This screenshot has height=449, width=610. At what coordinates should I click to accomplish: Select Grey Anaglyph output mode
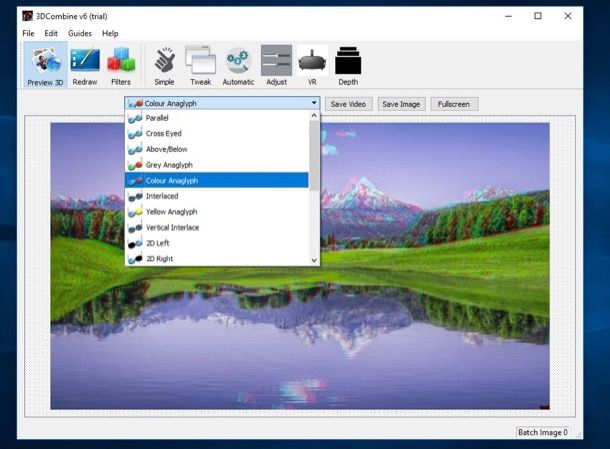tap(217, 165)
